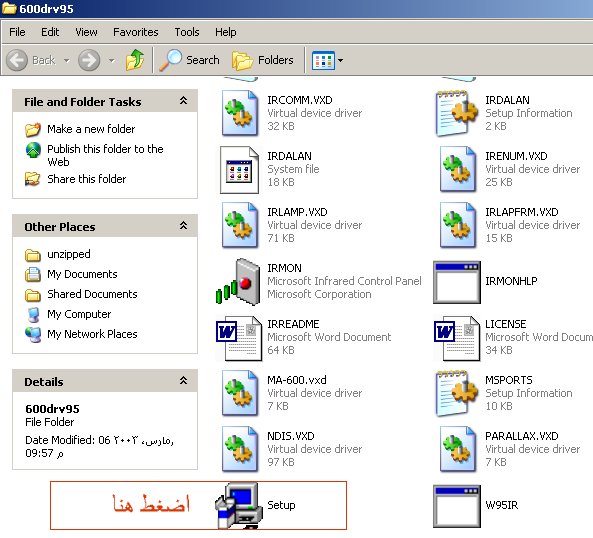Screen dimensions: 593x538
Task: Open the Views dropdown arrow
Action: pyautogui.click(x=340, y=60)
